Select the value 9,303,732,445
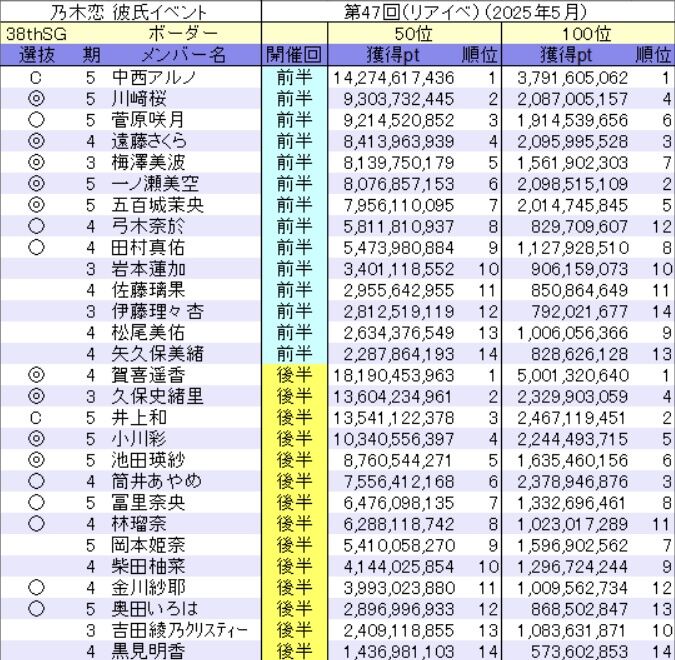Viewport: 675px width, 660px height. pyautogui.click(x=399, y=99)
